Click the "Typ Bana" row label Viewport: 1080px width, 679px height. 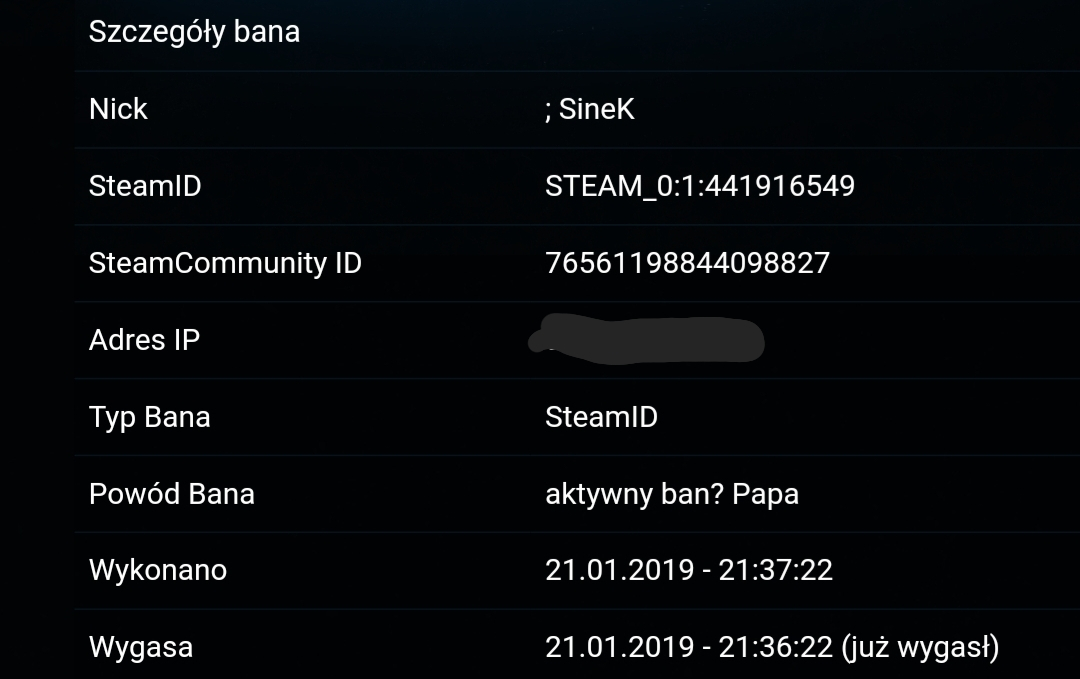149,417
